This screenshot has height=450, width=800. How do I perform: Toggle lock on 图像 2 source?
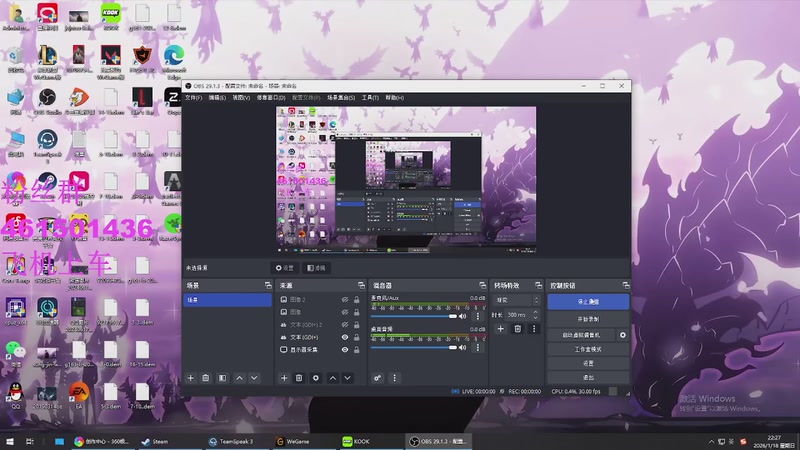pyautogui.click(x=357, y=300)
